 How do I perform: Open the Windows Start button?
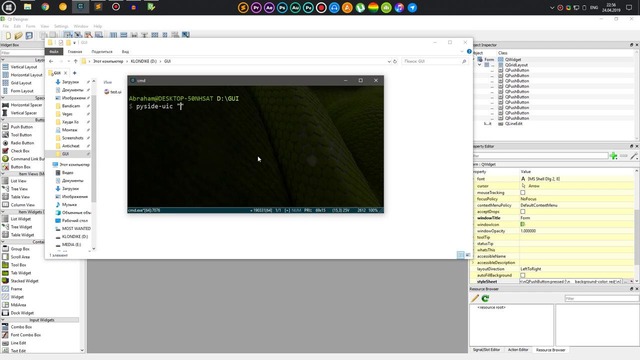[x=9, y=7]
